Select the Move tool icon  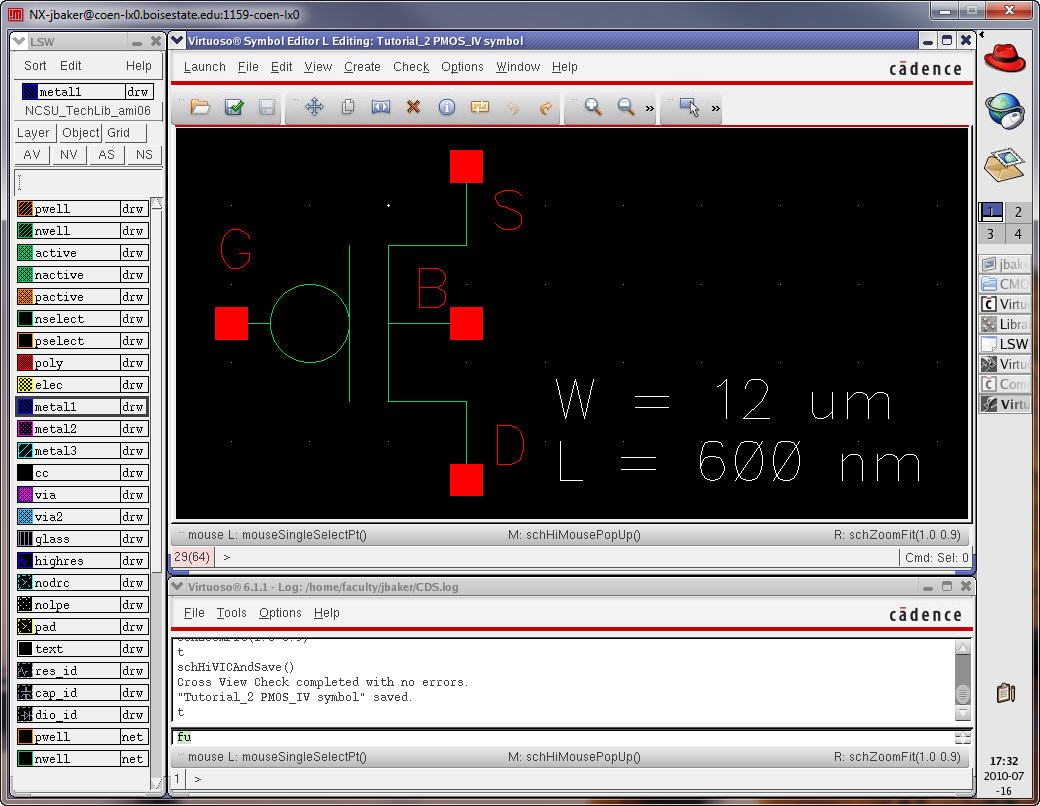[x=314, y=107]
